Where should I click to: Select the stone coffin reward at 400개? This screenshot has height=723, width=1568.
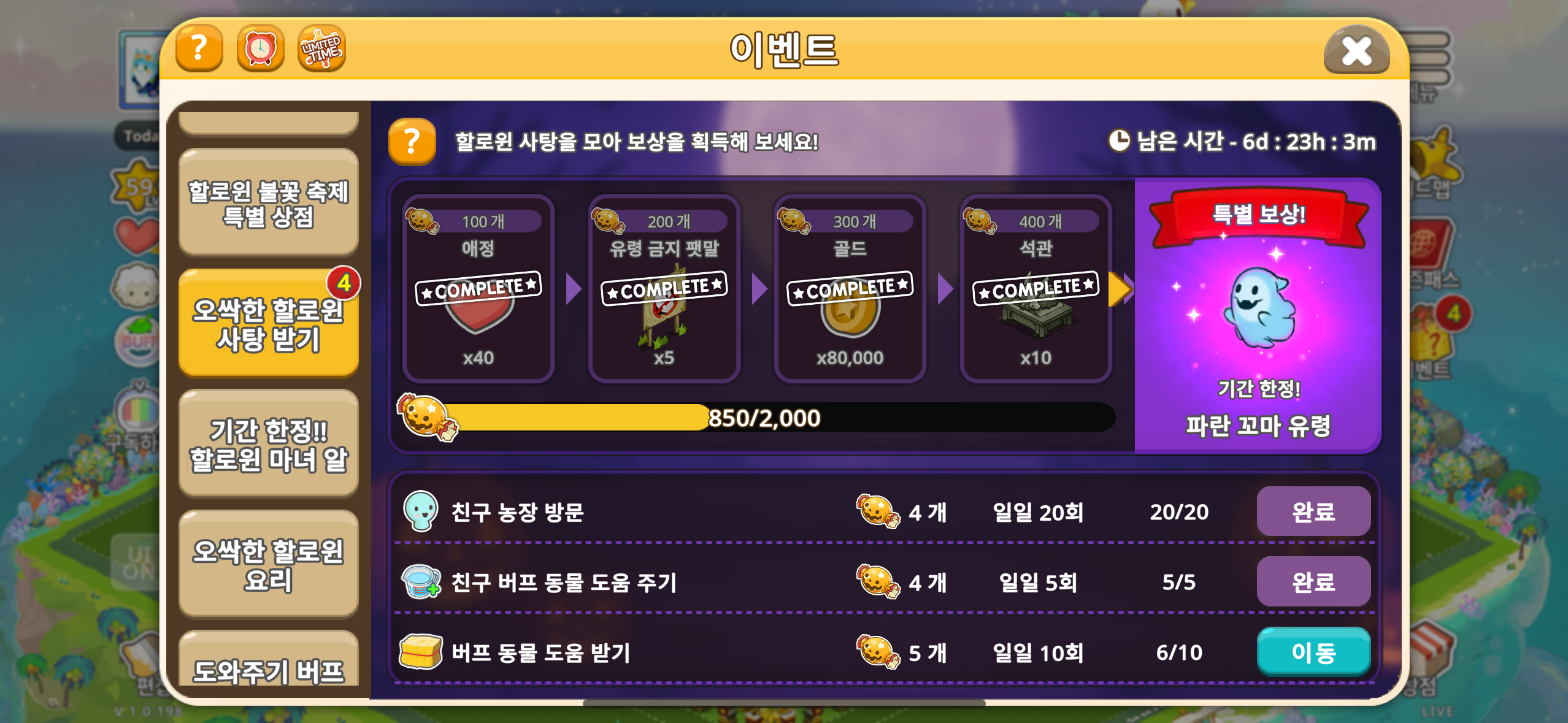pos(1036,288)
